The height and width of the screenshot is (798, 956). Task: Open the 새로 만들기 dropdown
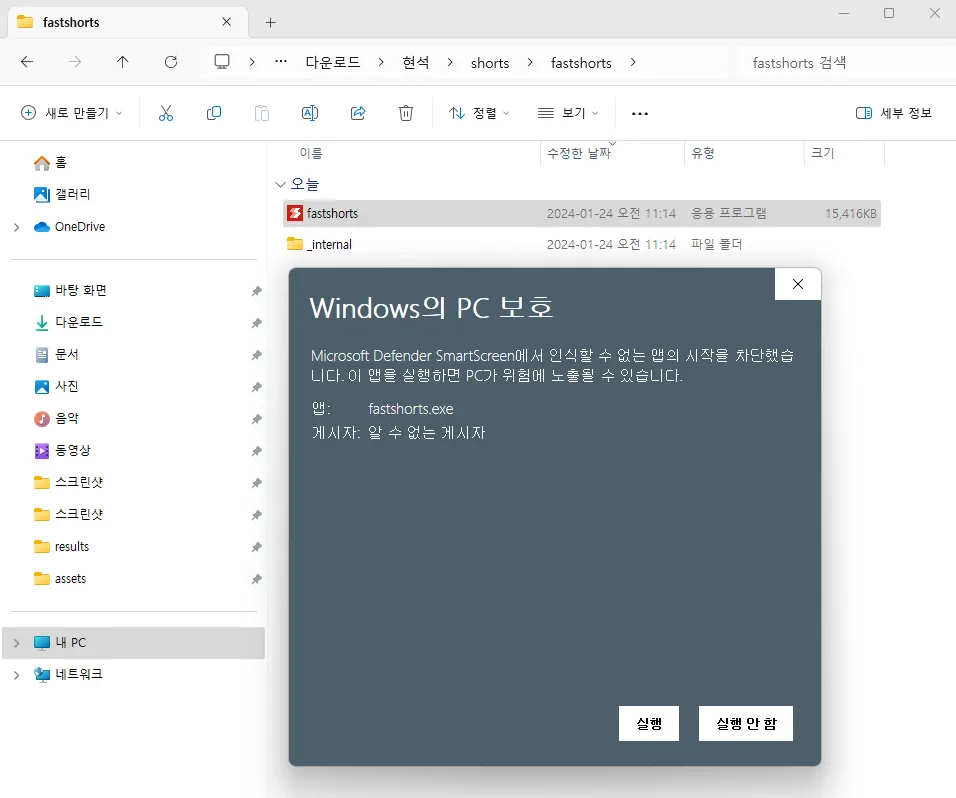click(72, 113)
